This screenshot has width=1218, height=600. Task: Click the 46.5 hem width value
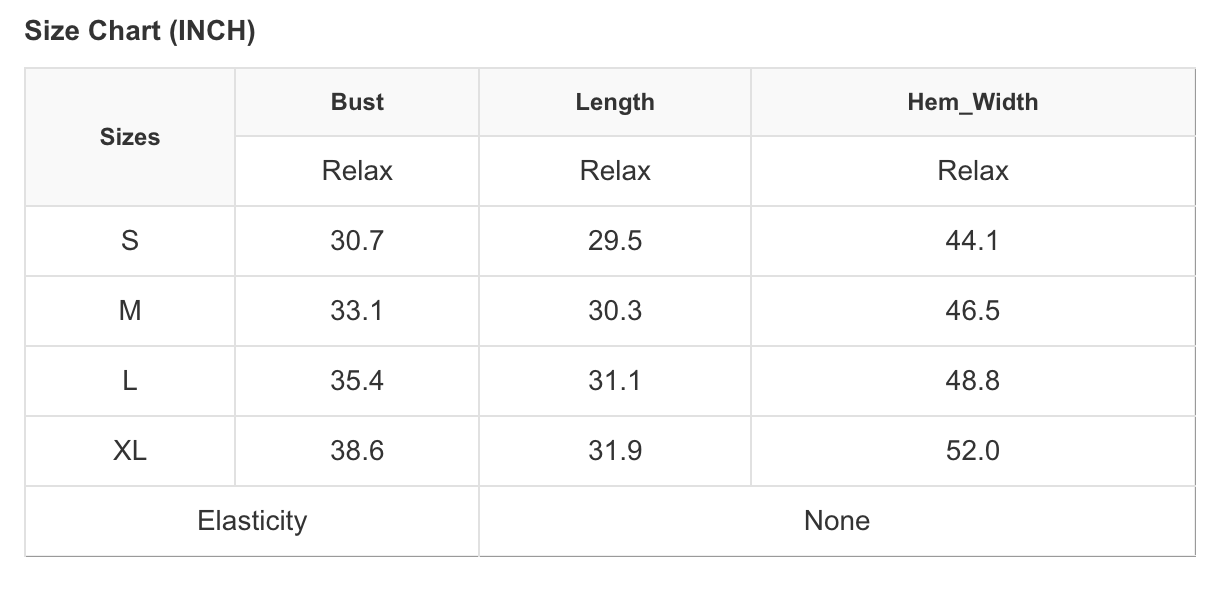(x=973, y=311)
